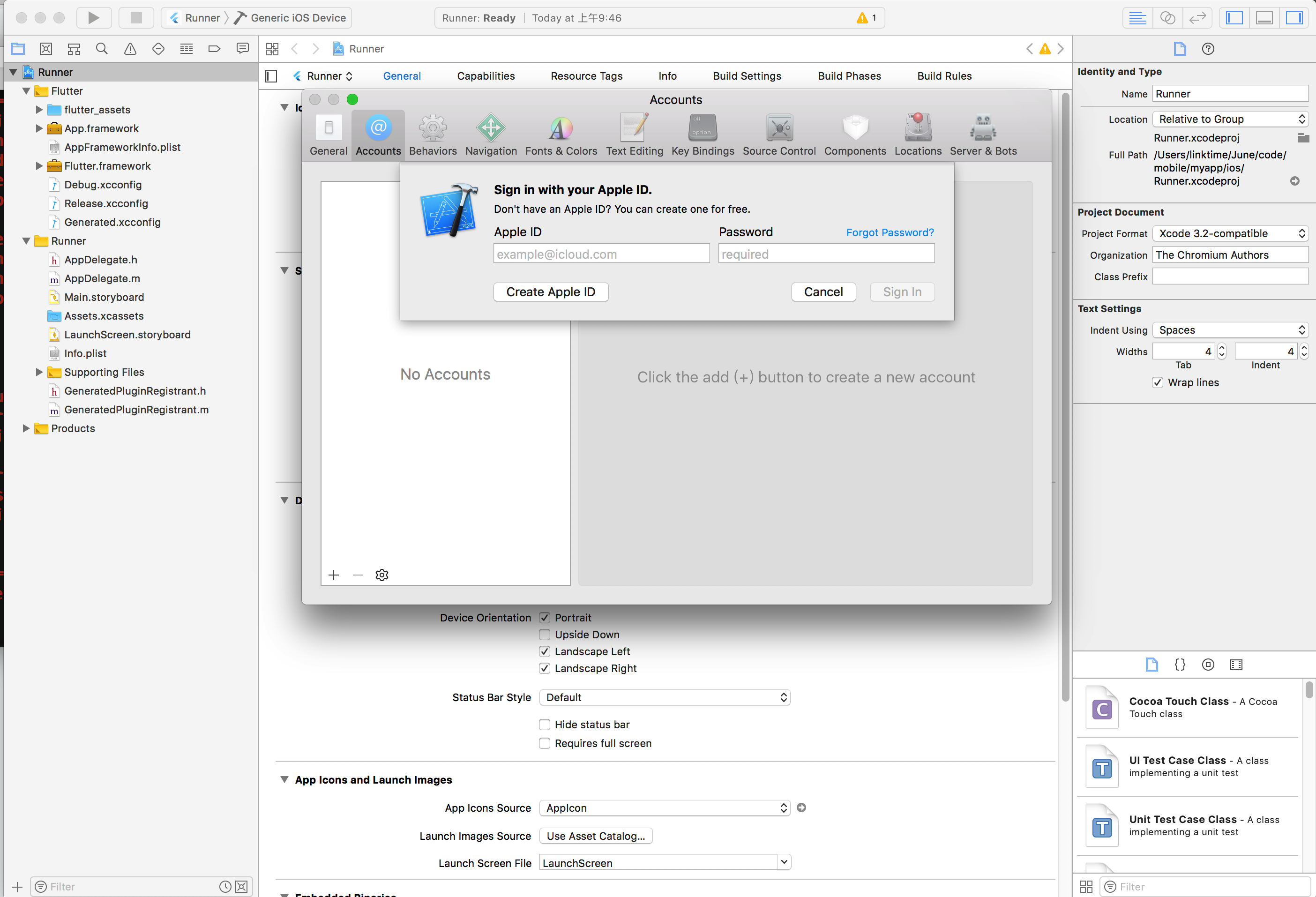Show the Quick Help inspector
This screenshot has width=1316, height=897.
coord(1208,49)
